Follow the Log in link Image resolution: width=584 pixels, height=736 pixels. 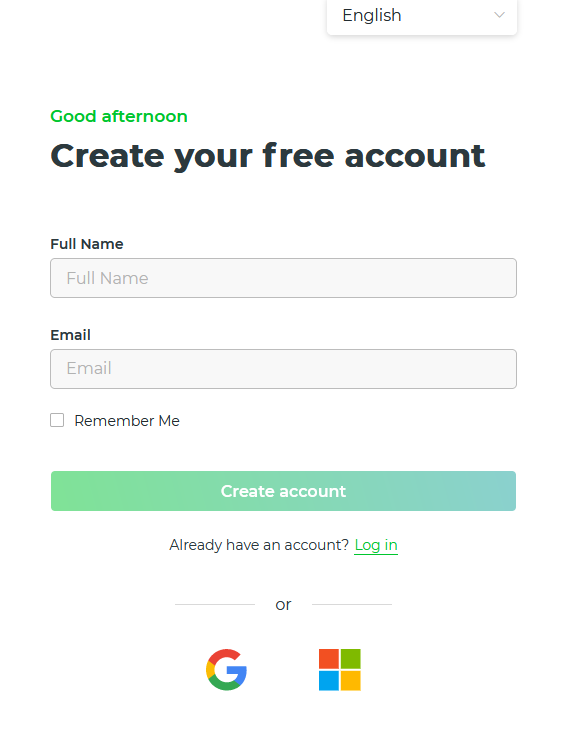click(x=376, y=545)
